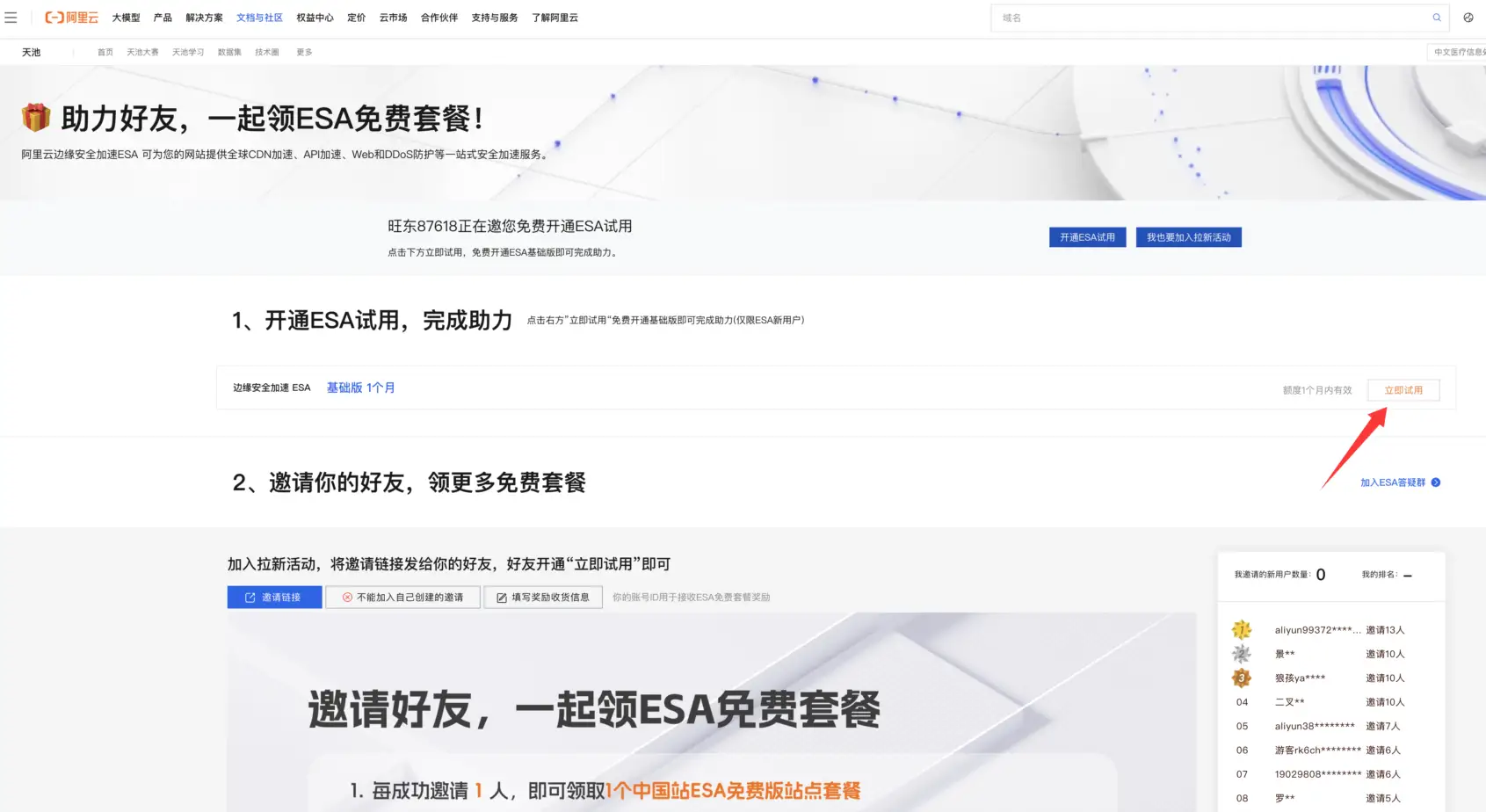This screenshot has height=812, width=1486.
Task: Click the 我也要加入拉新活动 button
Action: [1188, 236]
